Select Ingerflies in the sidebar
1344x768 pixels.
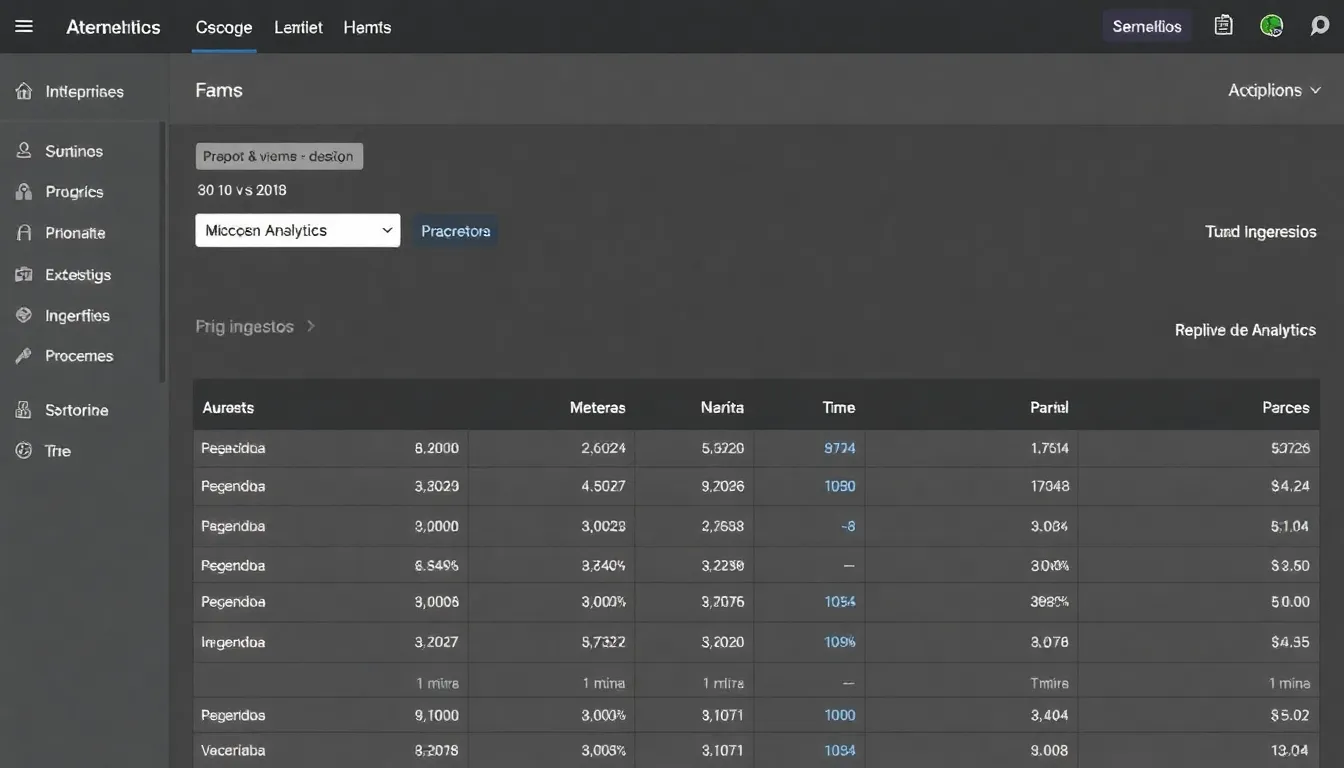click(77, 315)
